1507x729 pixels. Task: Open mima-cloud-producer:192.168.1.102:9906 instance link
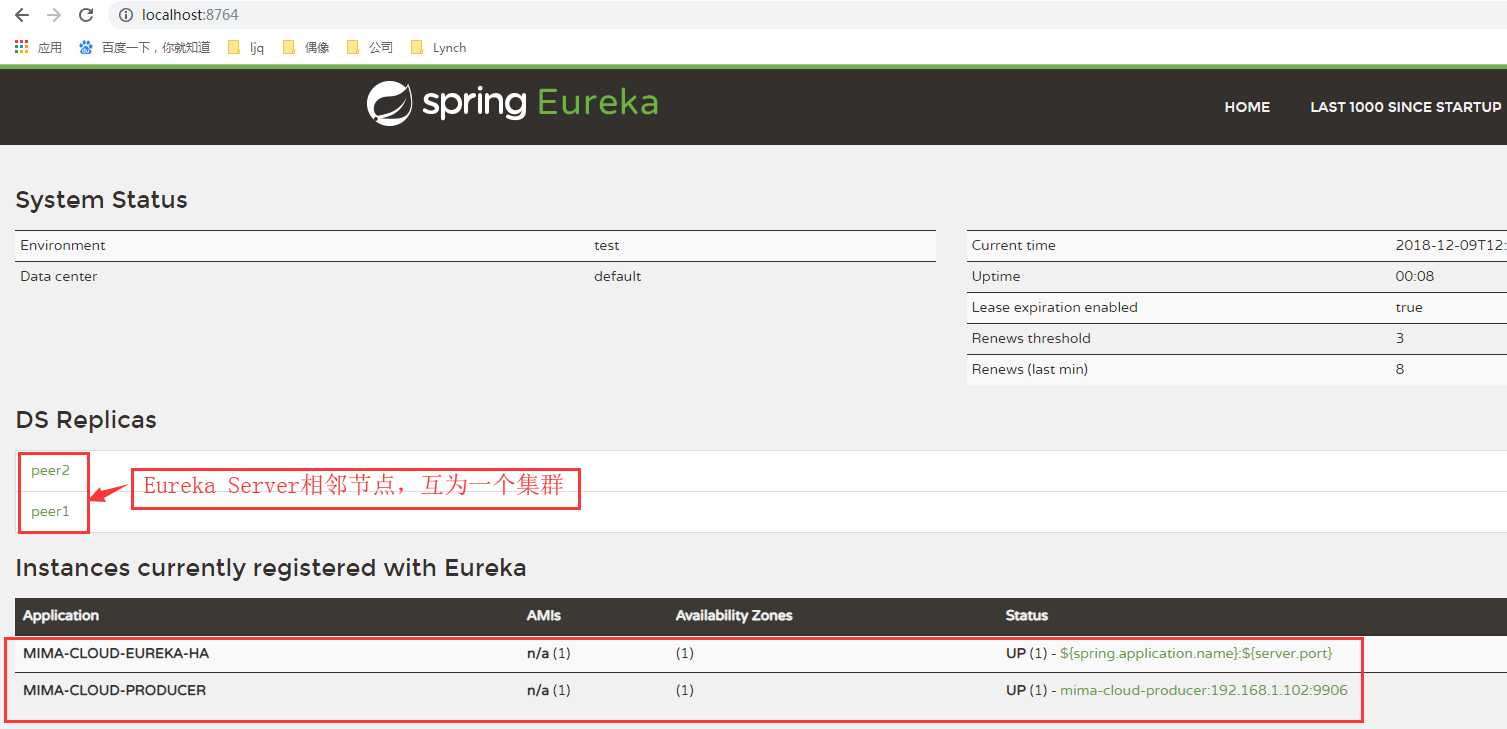(x=1204, y=690)
